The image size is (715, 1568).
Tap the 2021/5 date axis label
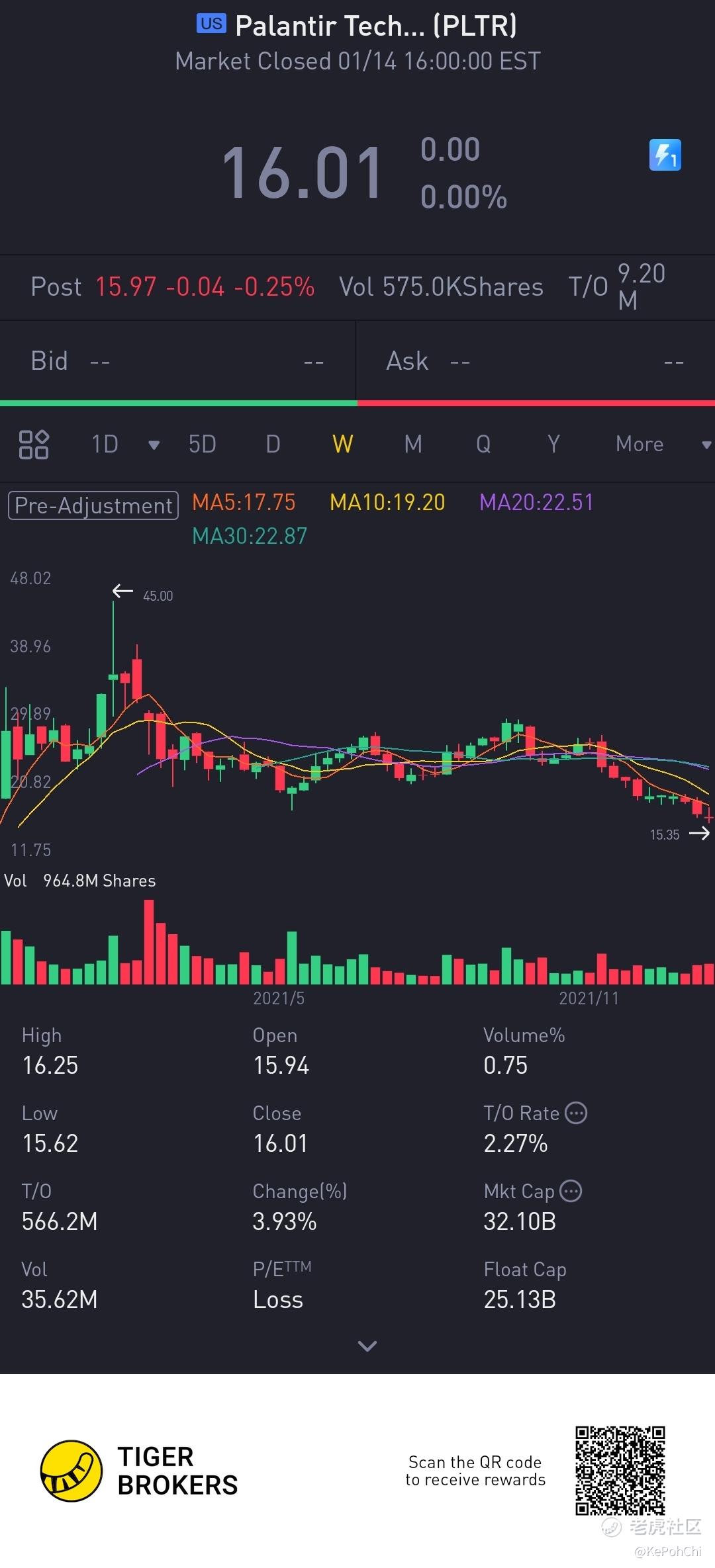[x=279, y=998]
